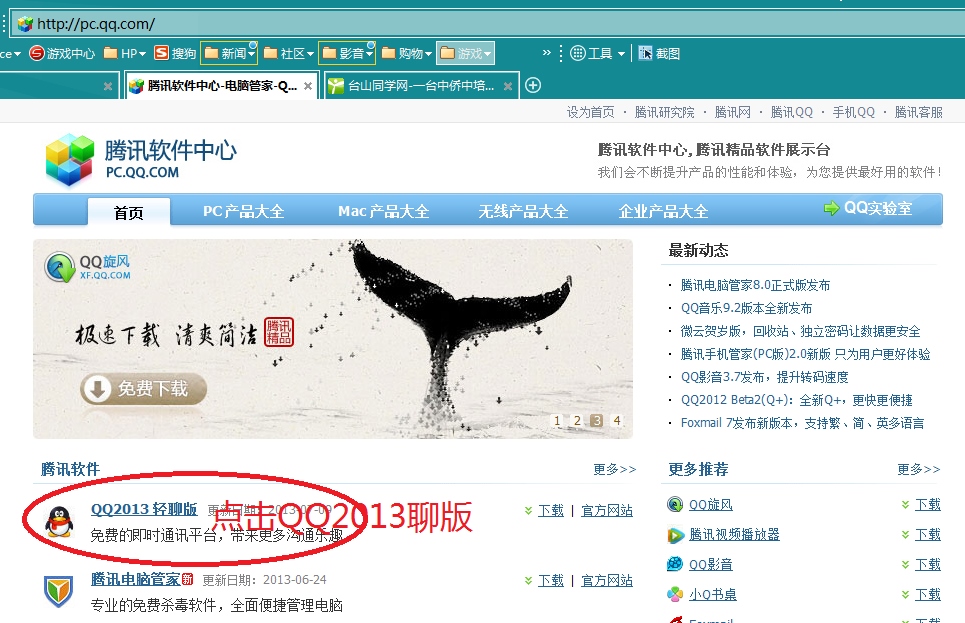
Task: Click the QQ旋风 icon in recommendations
Action: [675, 504]
